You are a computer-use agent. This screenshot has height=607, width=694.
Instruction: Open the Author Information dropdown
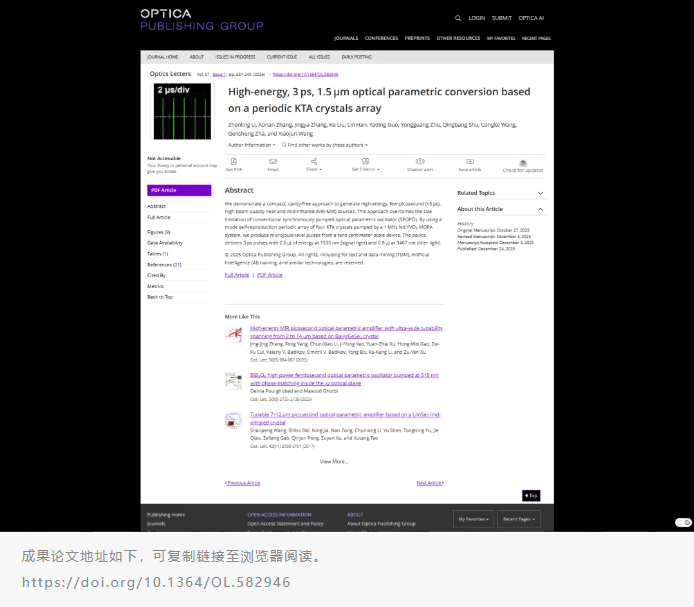coord(252,145)
